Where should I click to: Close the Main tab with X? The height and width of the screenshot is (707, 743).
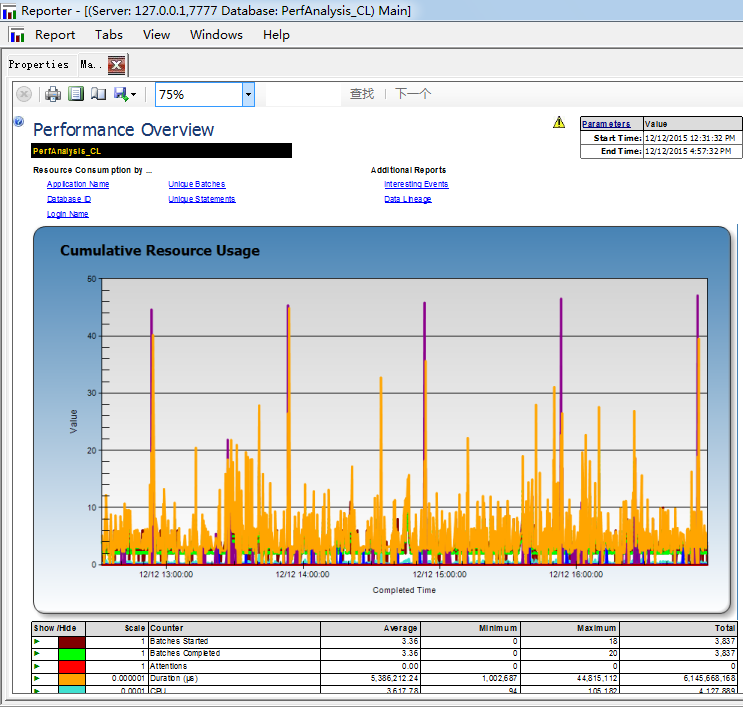coord(116,65)
